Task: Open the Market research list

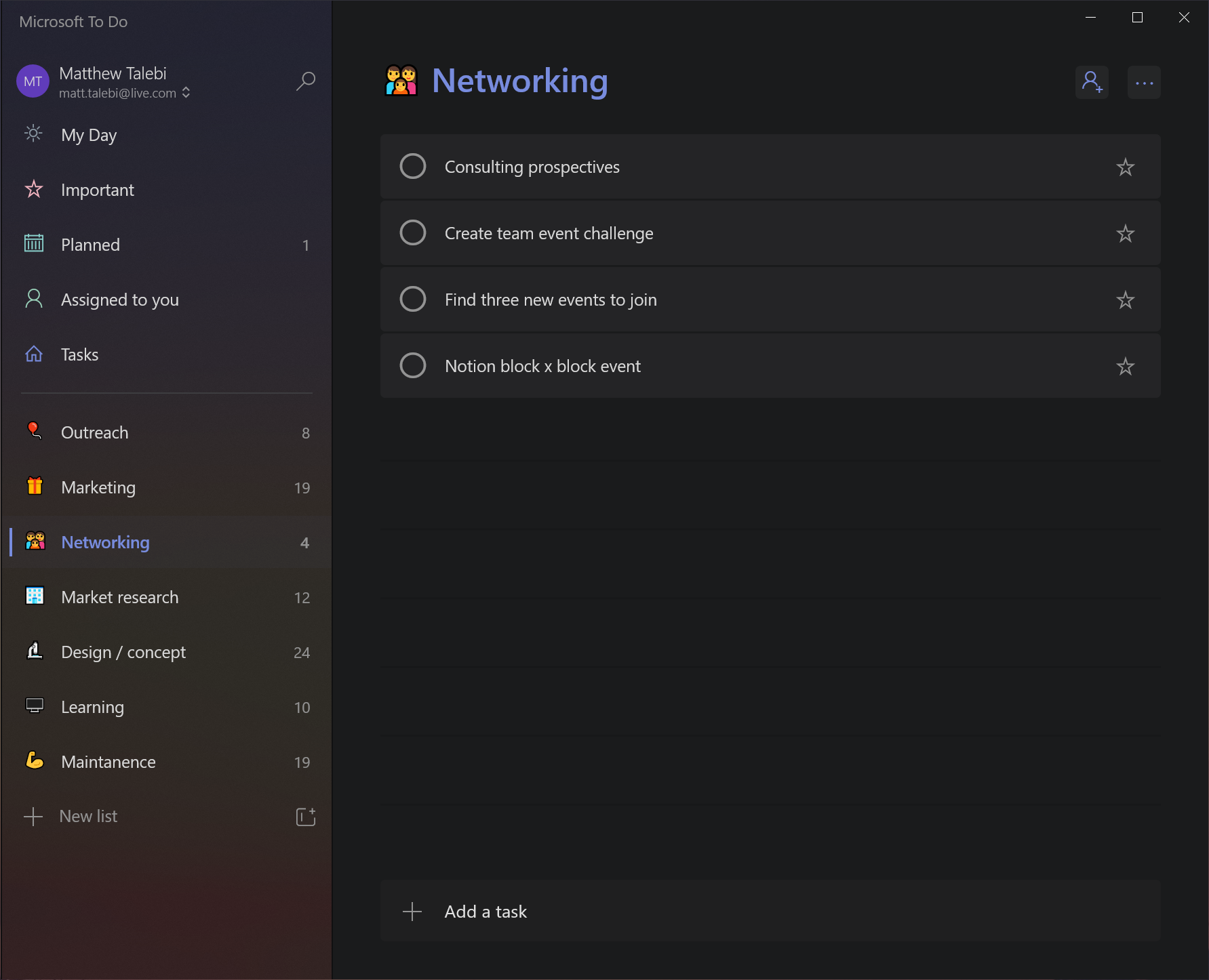Action: coord(119,597)
